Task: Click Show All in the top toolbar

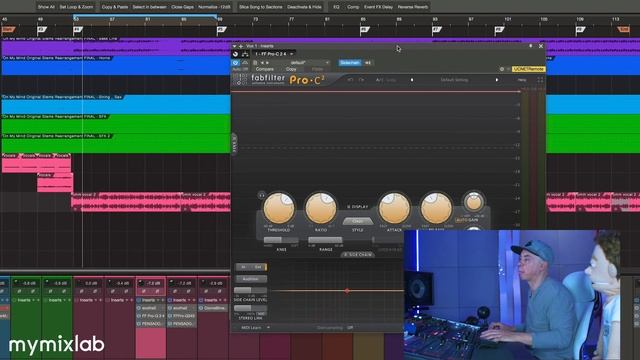Action: (x=46, y=7)
